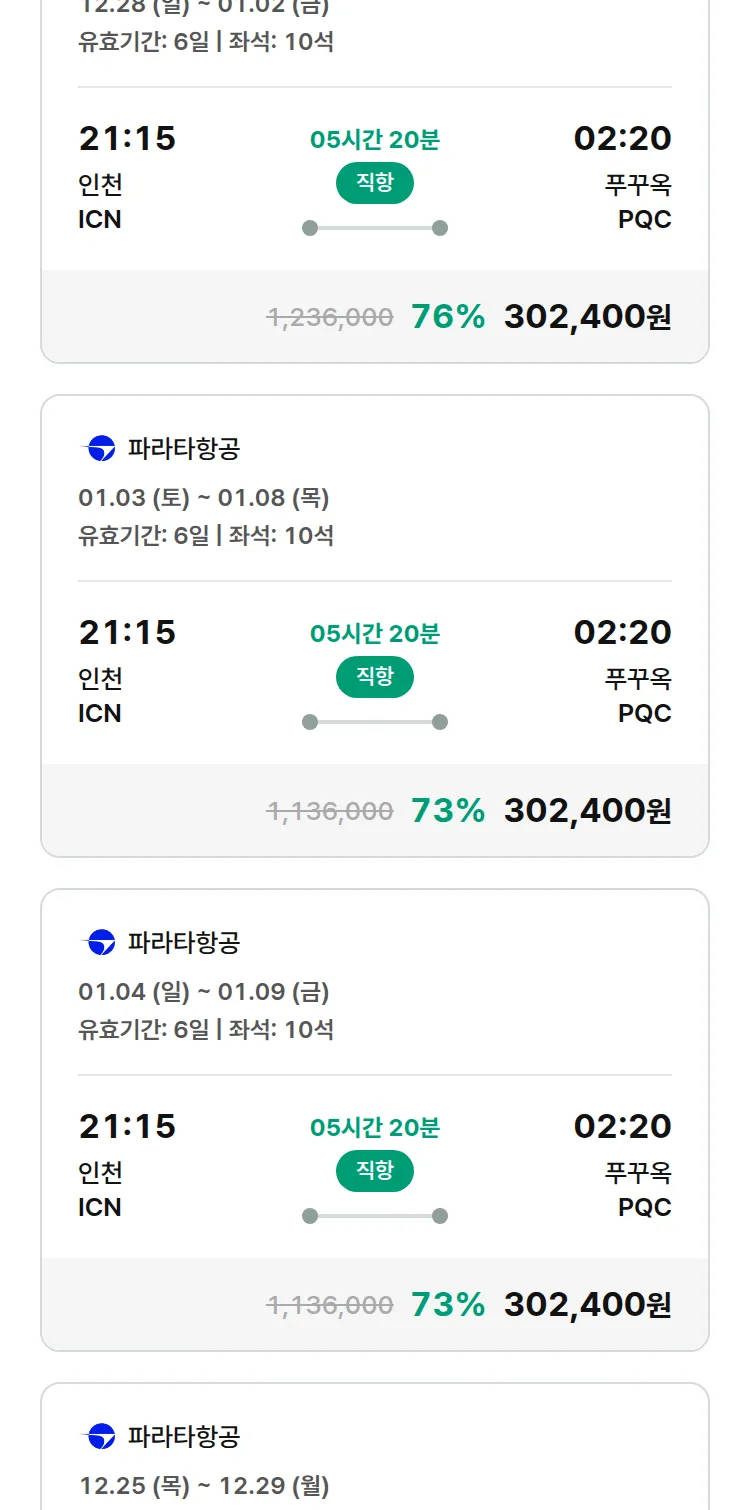Click Parata Air logo in 12.25 flight card

101,1437
